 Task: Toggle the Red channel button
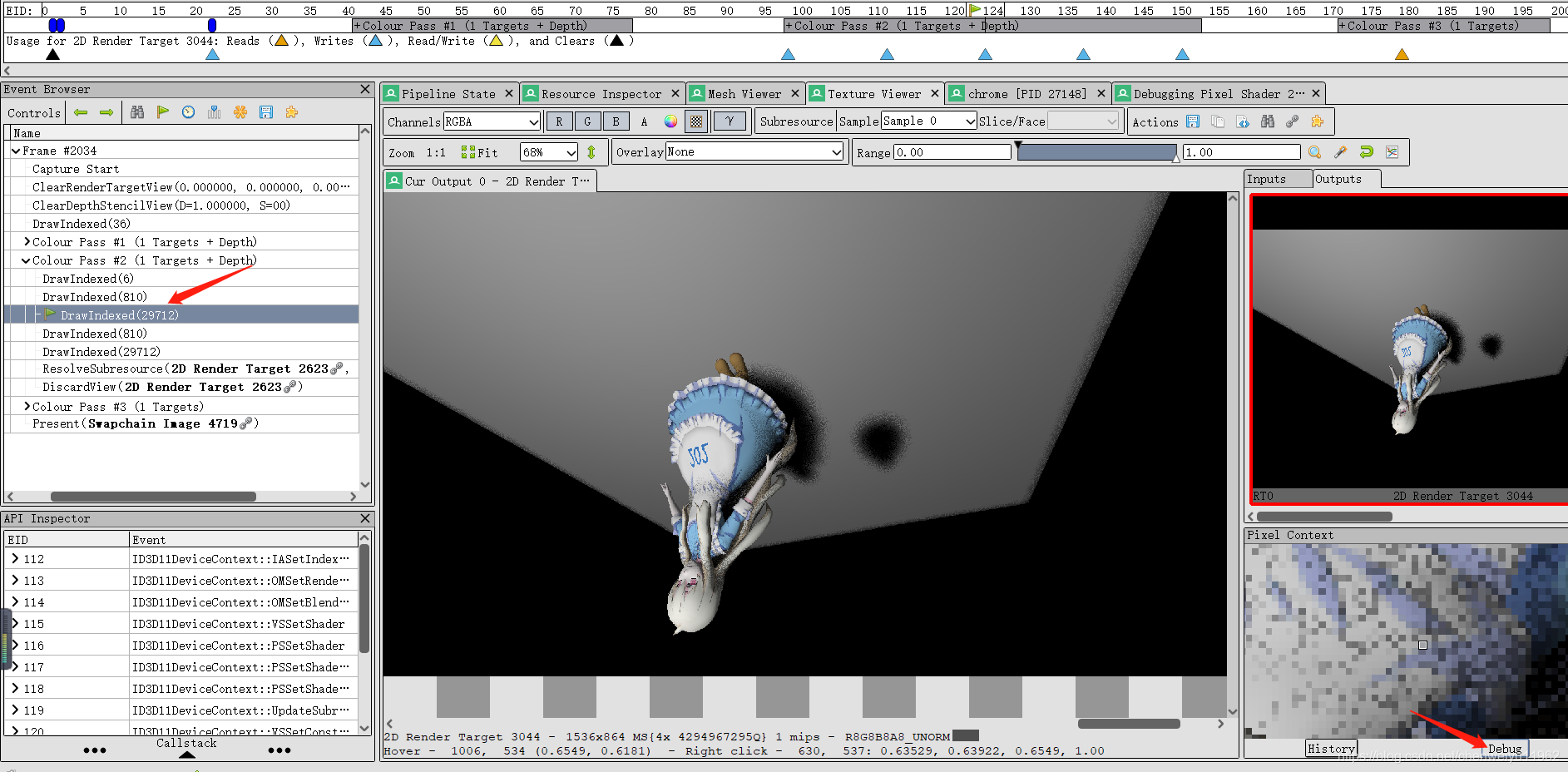(x=559, y=121)
